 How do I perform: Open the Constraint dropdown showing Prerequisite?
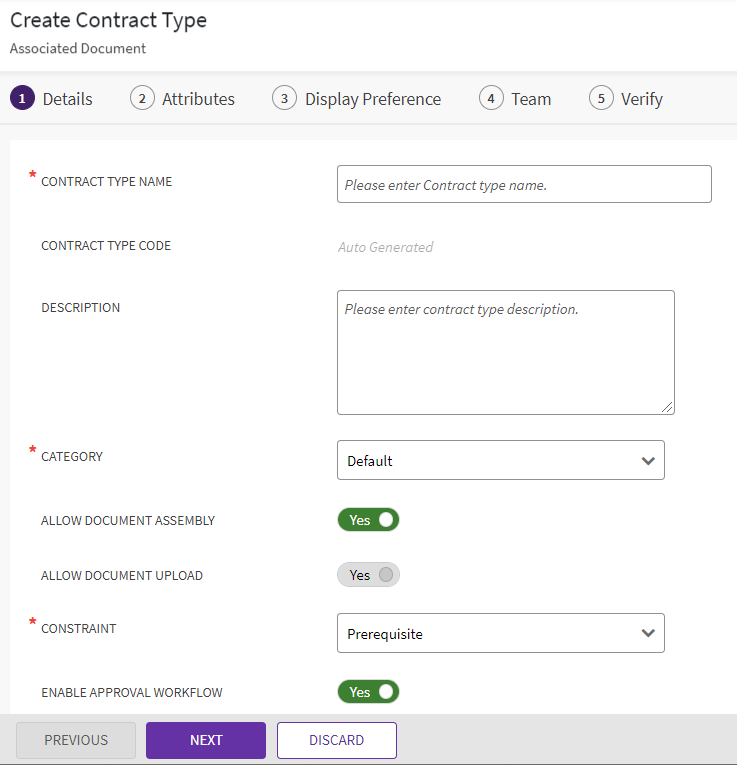point(500,634)
